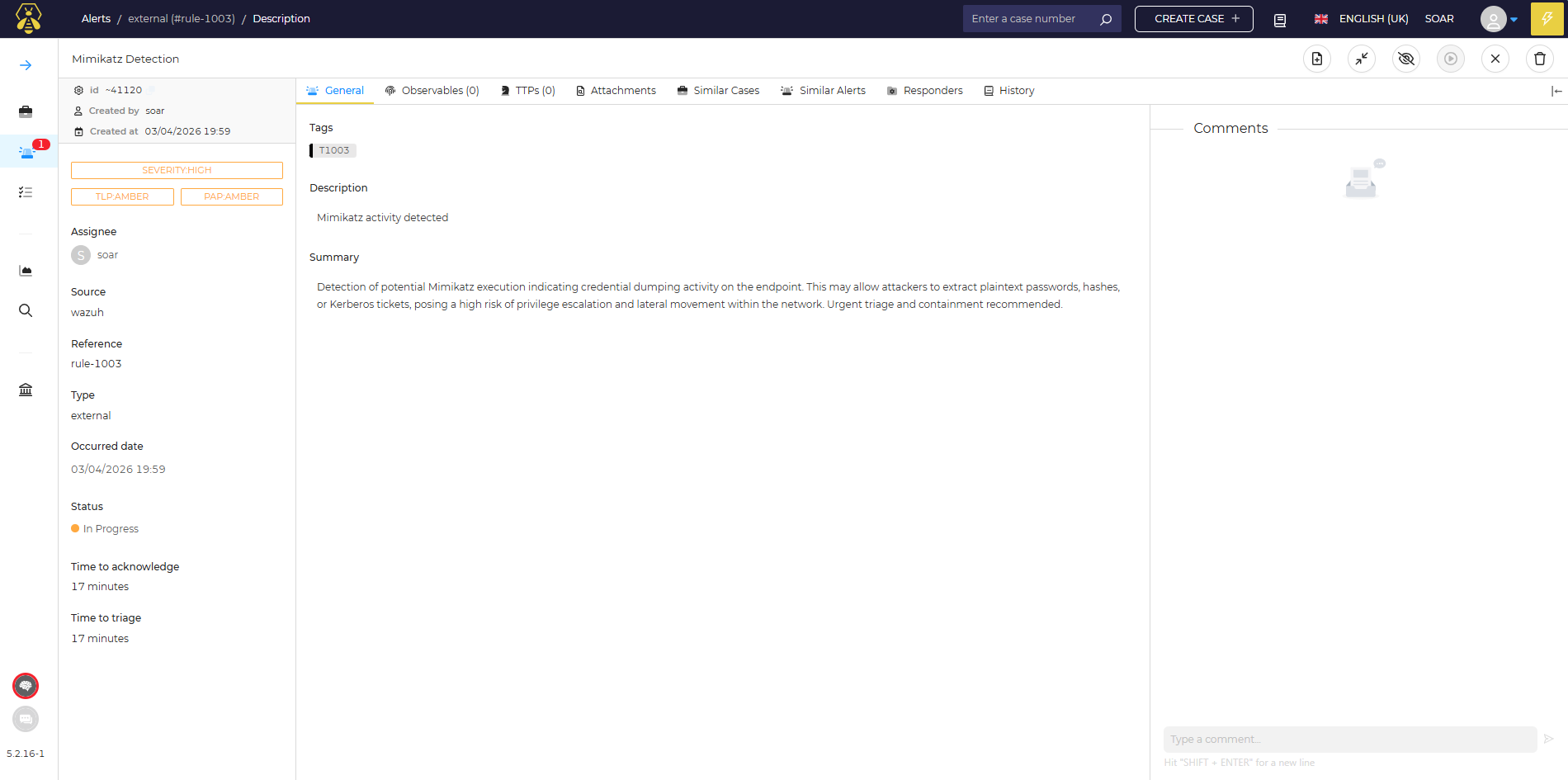This screenshot has width=1568, height=780.
Task: Toggle the crossed-eye ignore alert button
Action: click(x=1406, y=59)
